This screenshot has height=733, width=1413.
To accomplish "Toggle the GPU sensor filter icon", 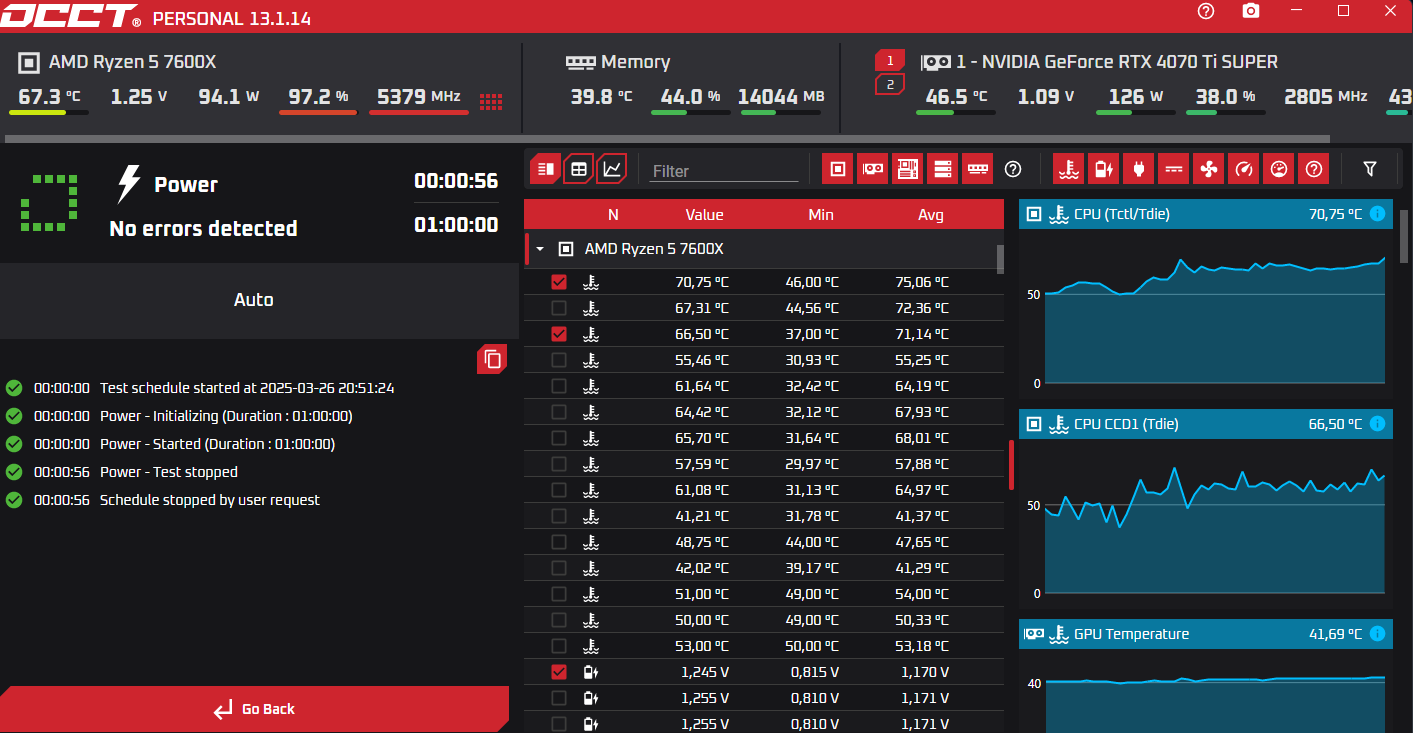I will point(873,169).
